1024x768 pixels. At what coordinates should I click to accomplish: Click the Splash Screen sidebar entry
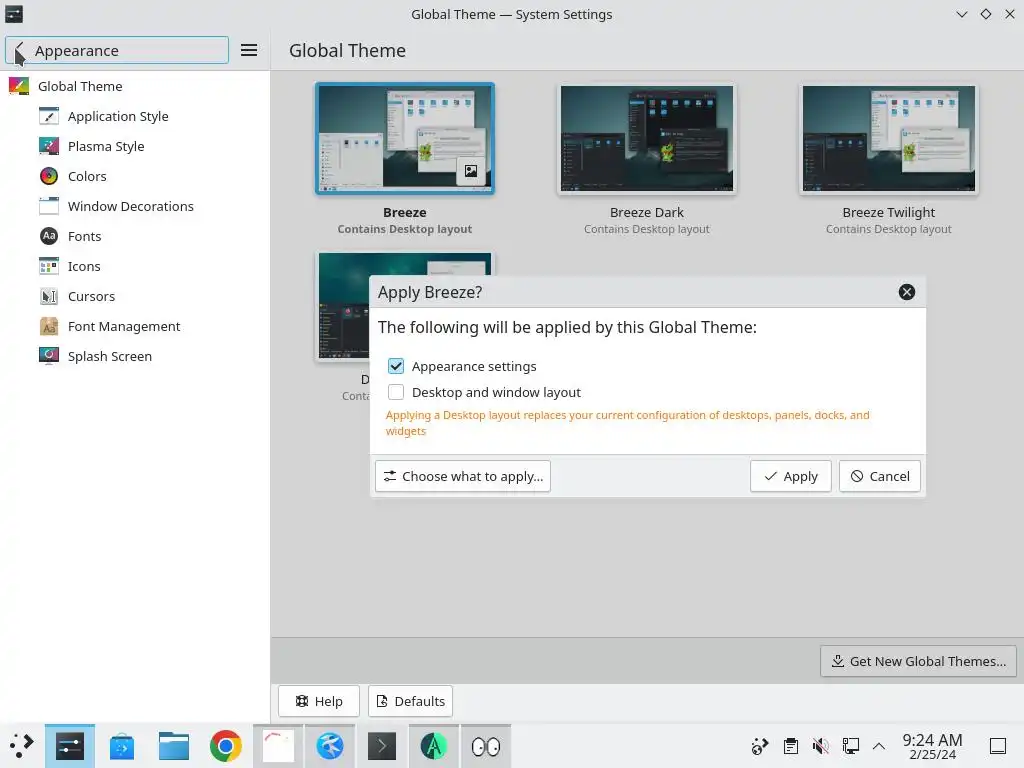(135, 357)
